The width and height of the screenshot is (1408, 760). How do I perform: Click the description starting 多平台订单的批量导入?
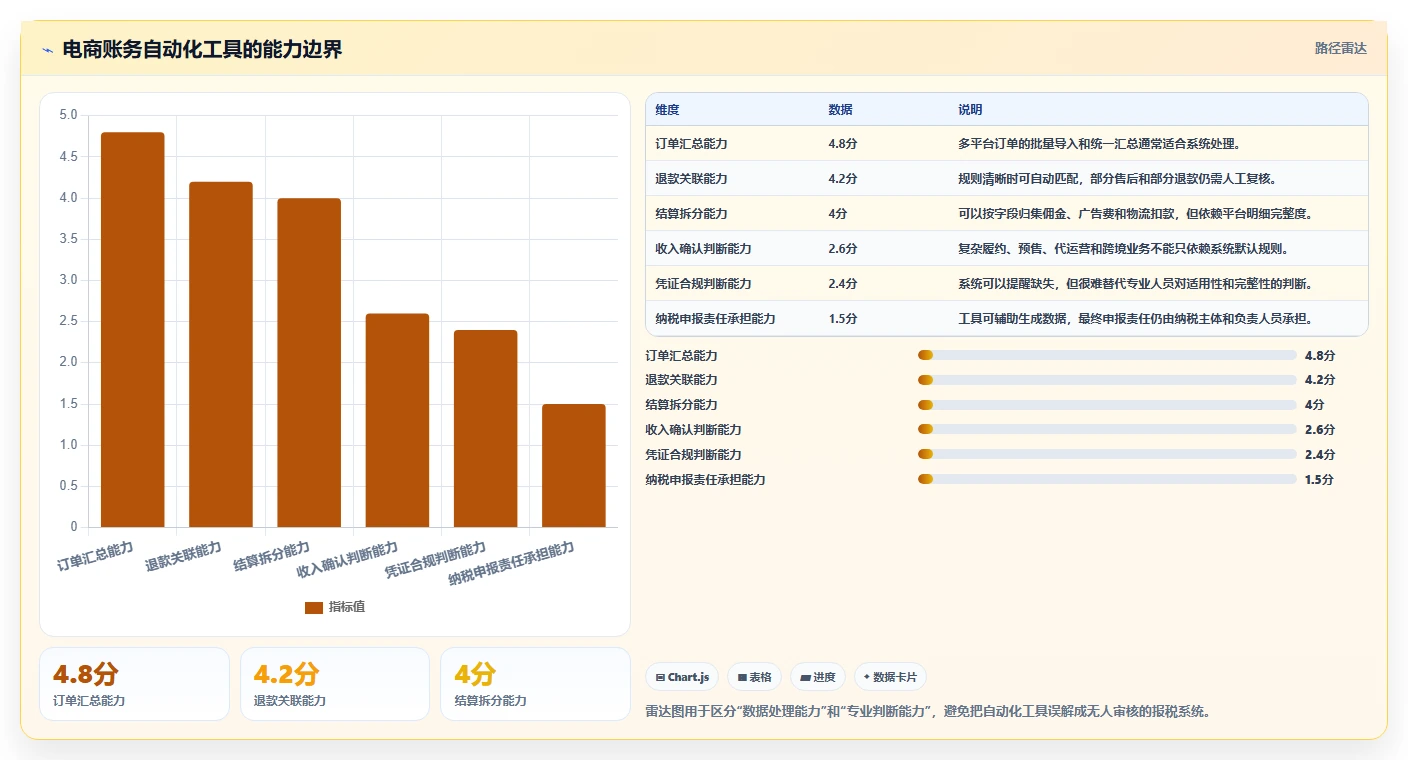pos(1100,143)
